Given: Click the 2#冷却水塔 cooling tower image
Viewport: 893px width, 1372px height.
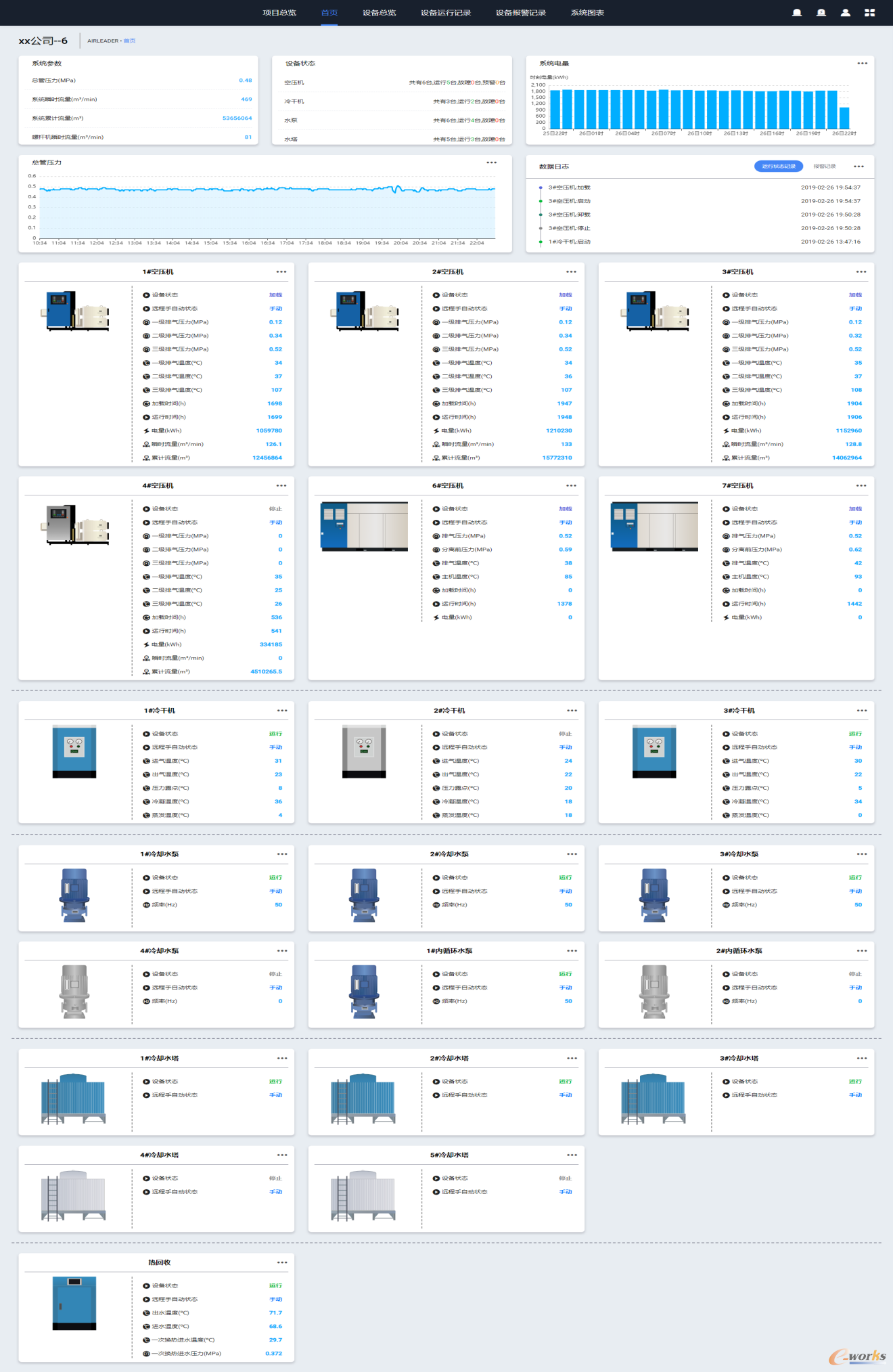Looking at the screenshot, I should tap(363, 1099).
